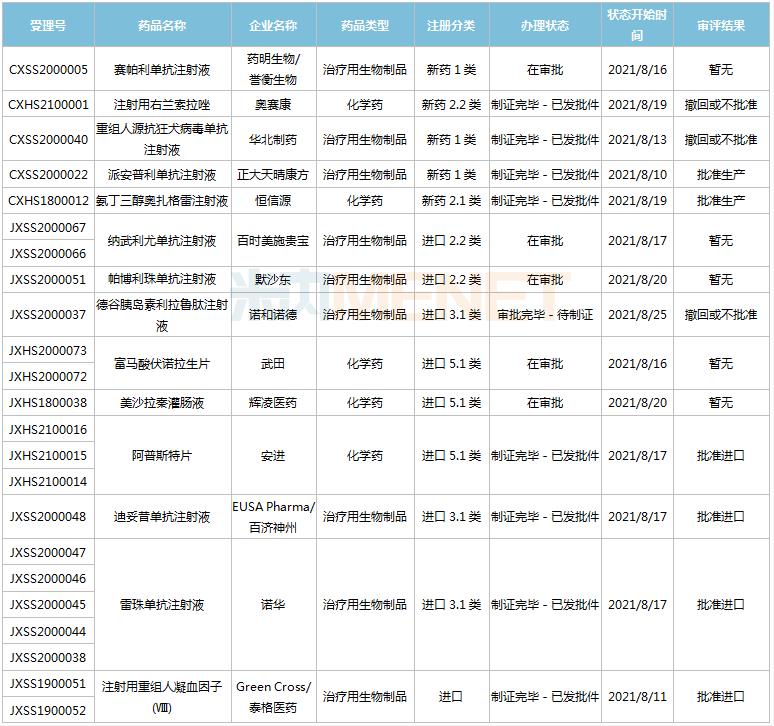Select cell 诺和诺德
This screenshot has height=726, width=774.
pyautogui.click(x=273, y=314)
